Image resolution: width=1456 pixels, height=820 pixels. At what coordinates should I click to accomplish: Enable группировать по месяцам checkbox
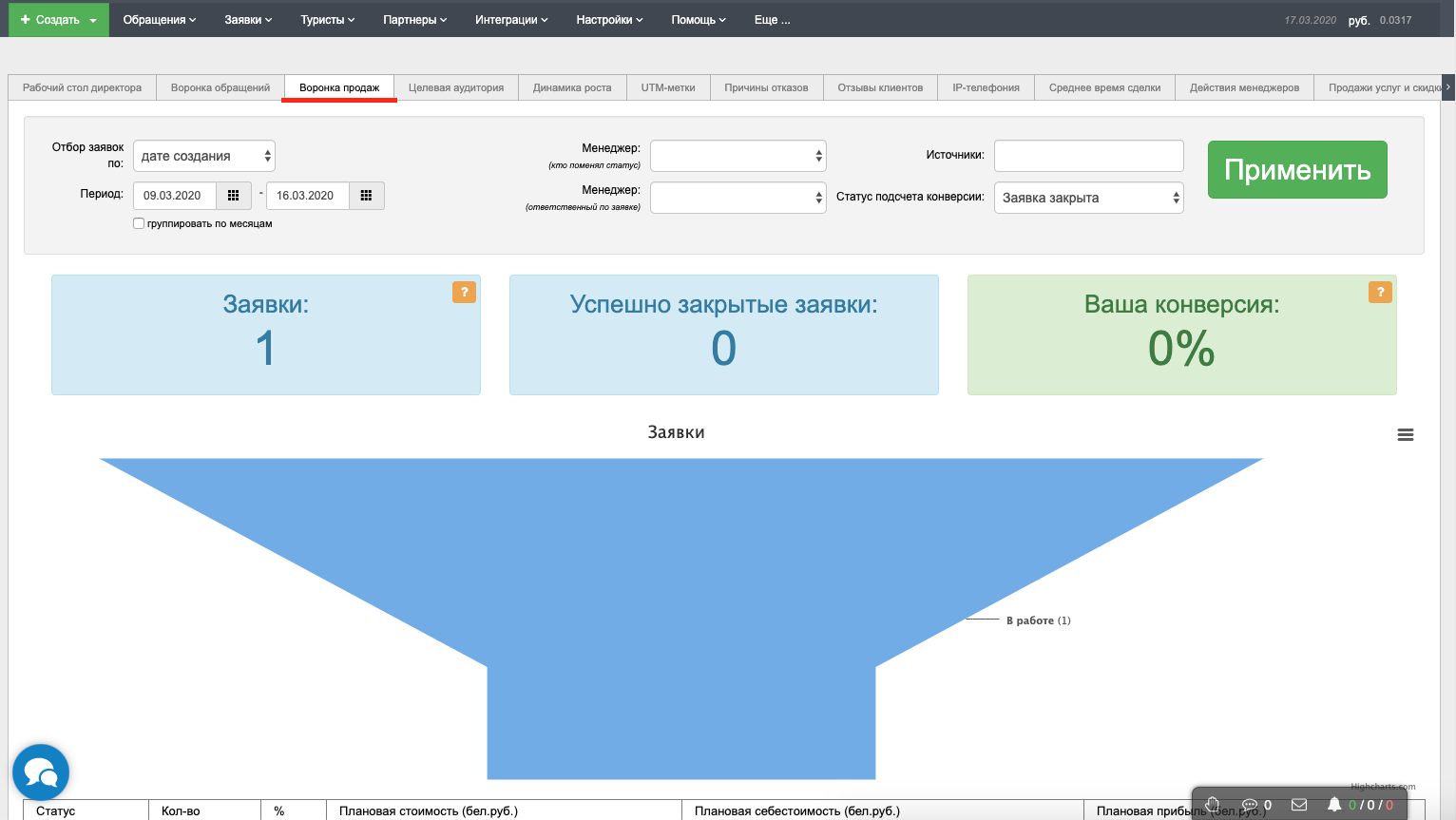(139, 223)
